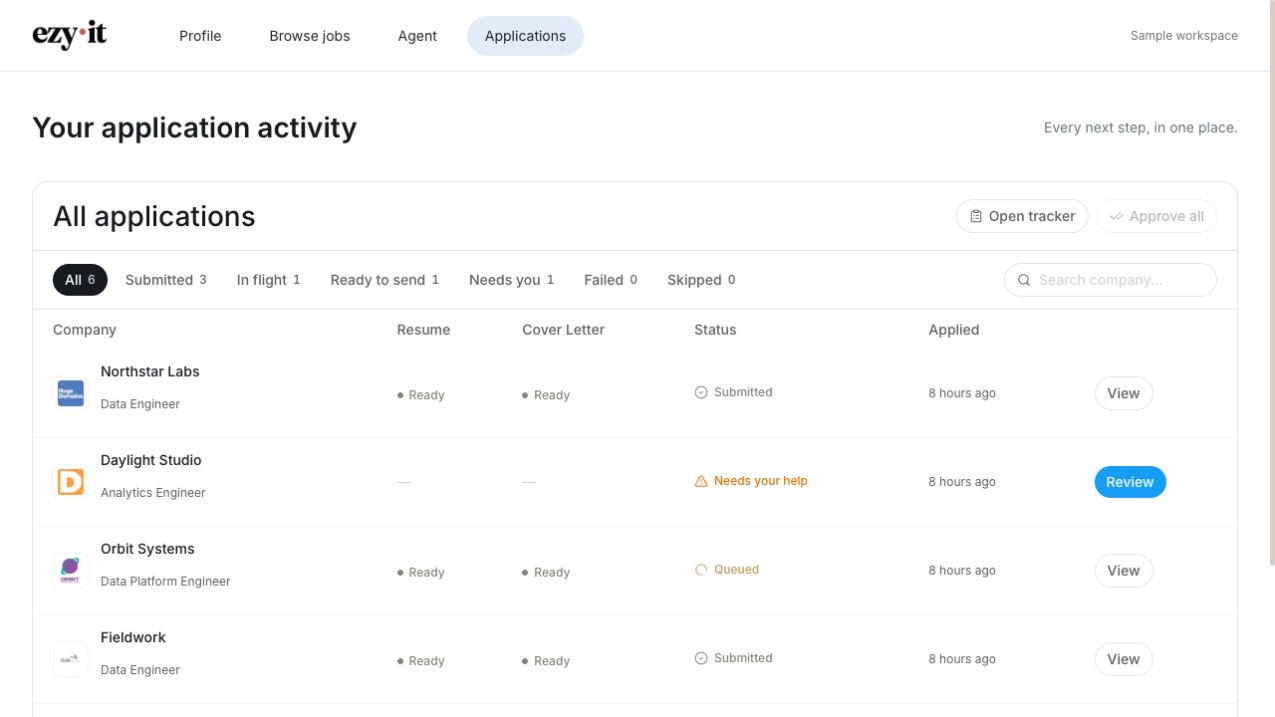Viewport: 1275px width, 717px height.
Task: Click Orbit Systems cover letter Ready status
Action: 546,573
